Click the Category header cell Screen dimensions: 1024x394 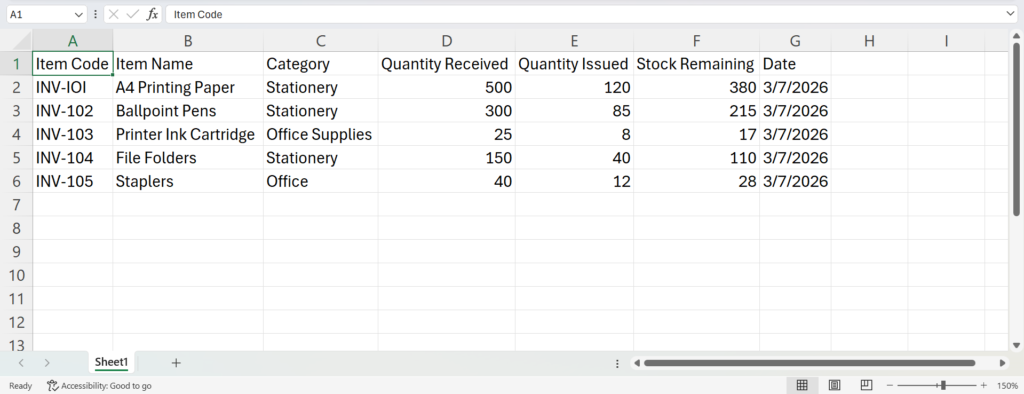tap(321, 64)
